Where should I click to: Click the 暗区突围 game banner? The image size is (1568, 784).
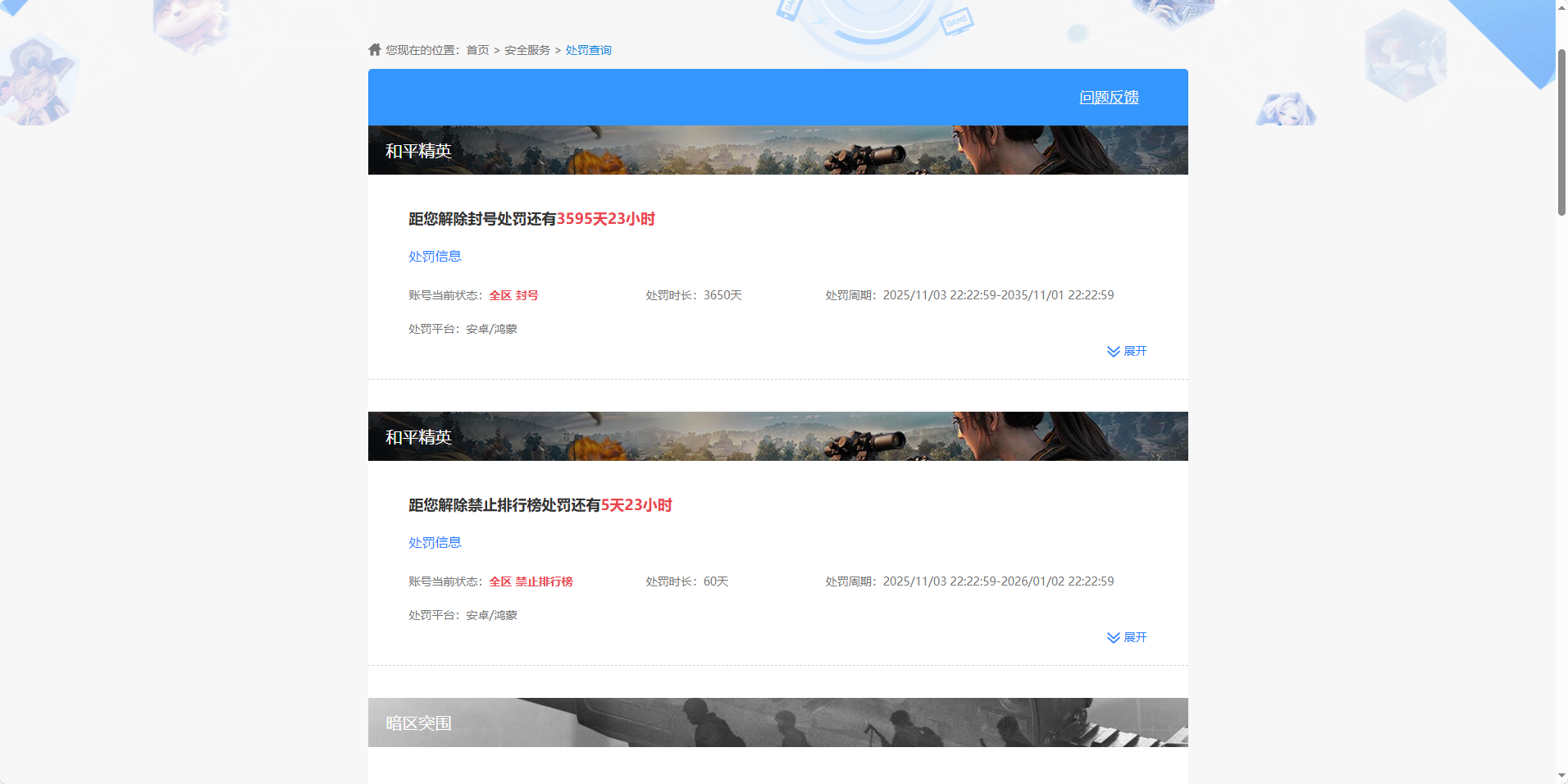[x=777, y=722]
